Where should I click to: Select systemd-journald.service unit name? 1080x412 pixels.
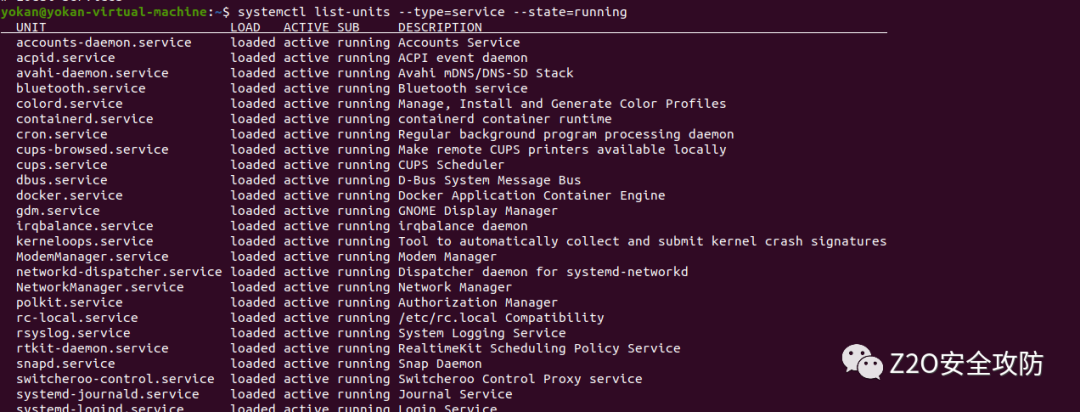coord(107,394)
